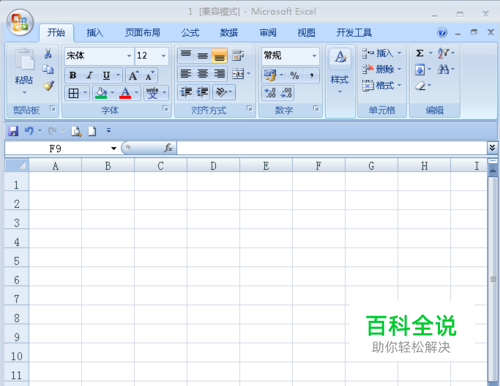Open Sort and Filter
The image size is (500, 386).
pos(443,53)
